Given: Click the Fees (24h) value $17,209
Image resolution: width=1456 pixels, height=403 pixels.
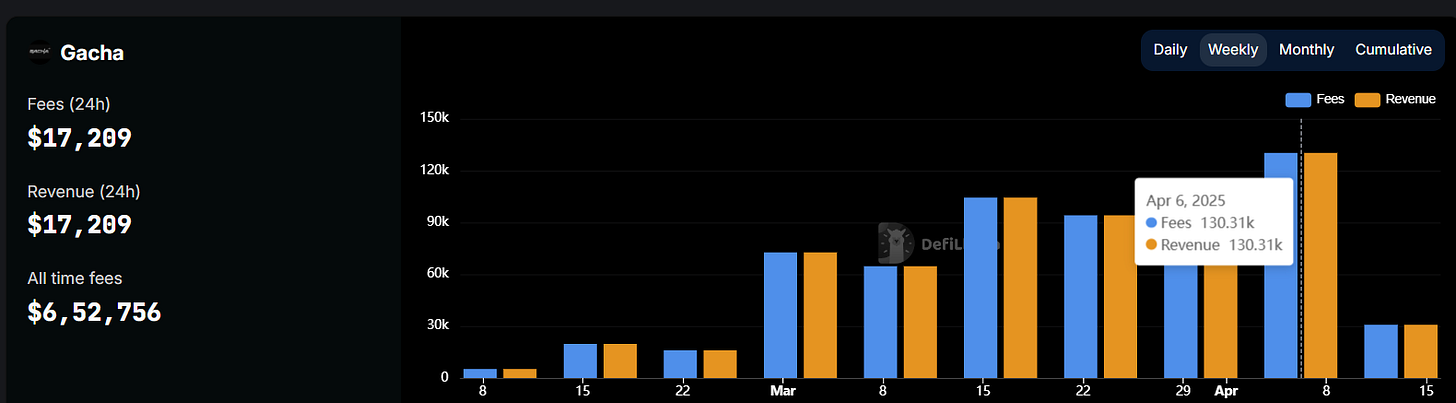Looking at the screenshot, I should pyautogui.click(x=80, y=137).
